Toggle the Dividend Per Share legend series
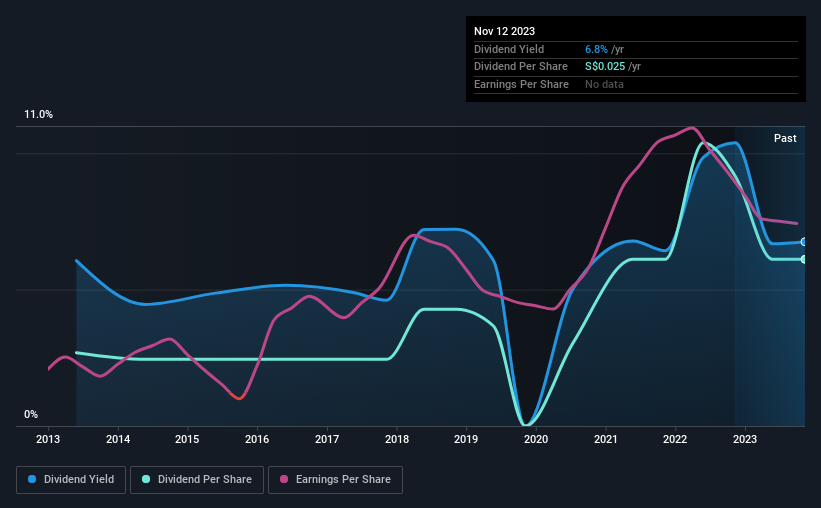The height and width of the screenshot is (508, 821). tap(197, 480)
